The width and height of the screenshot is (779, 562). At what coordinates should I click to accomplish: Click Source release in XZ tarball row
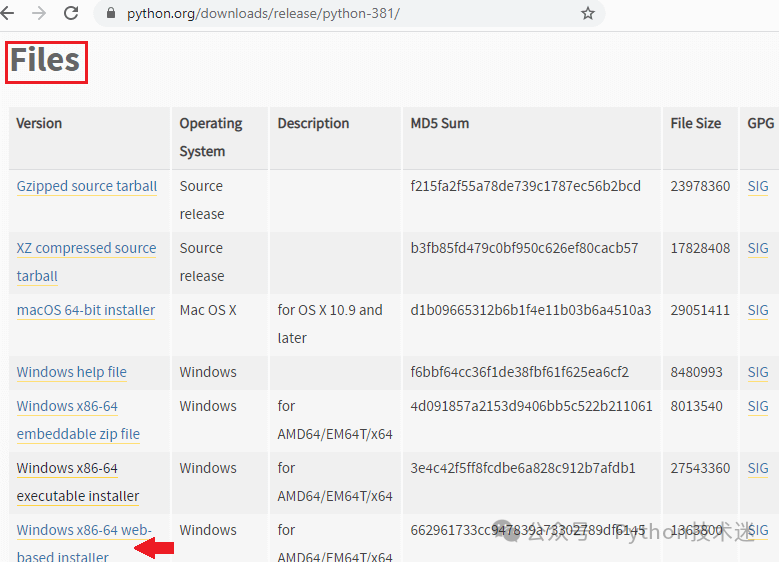tap(202, 262)
